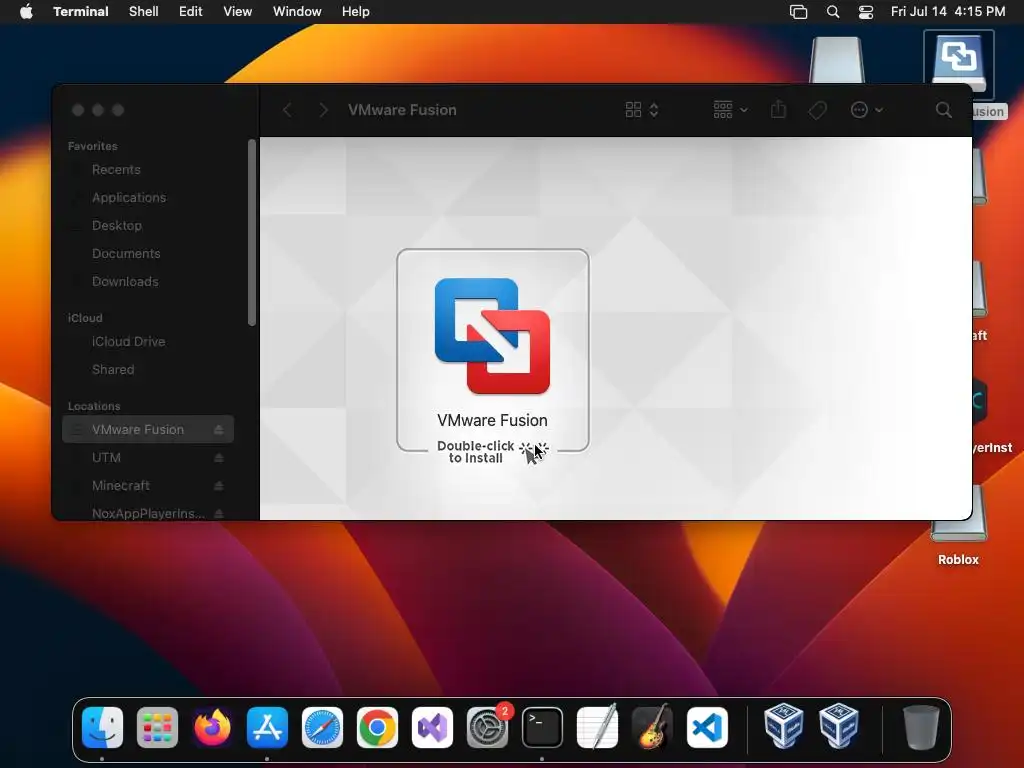Viewport: 1024px width, 768px height.
Task: Open the Window menu
Action: tap(297, 12)
